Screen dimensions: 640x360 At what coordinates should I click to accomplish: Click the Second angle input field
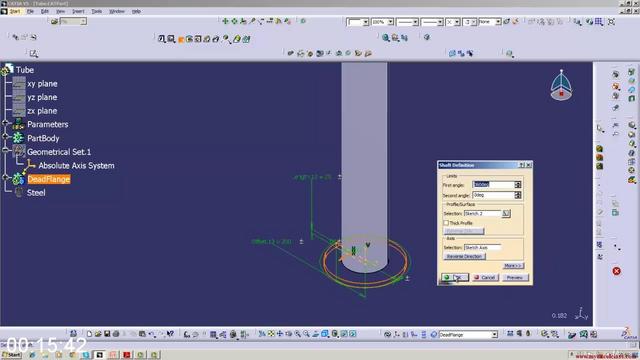[493, 195]
